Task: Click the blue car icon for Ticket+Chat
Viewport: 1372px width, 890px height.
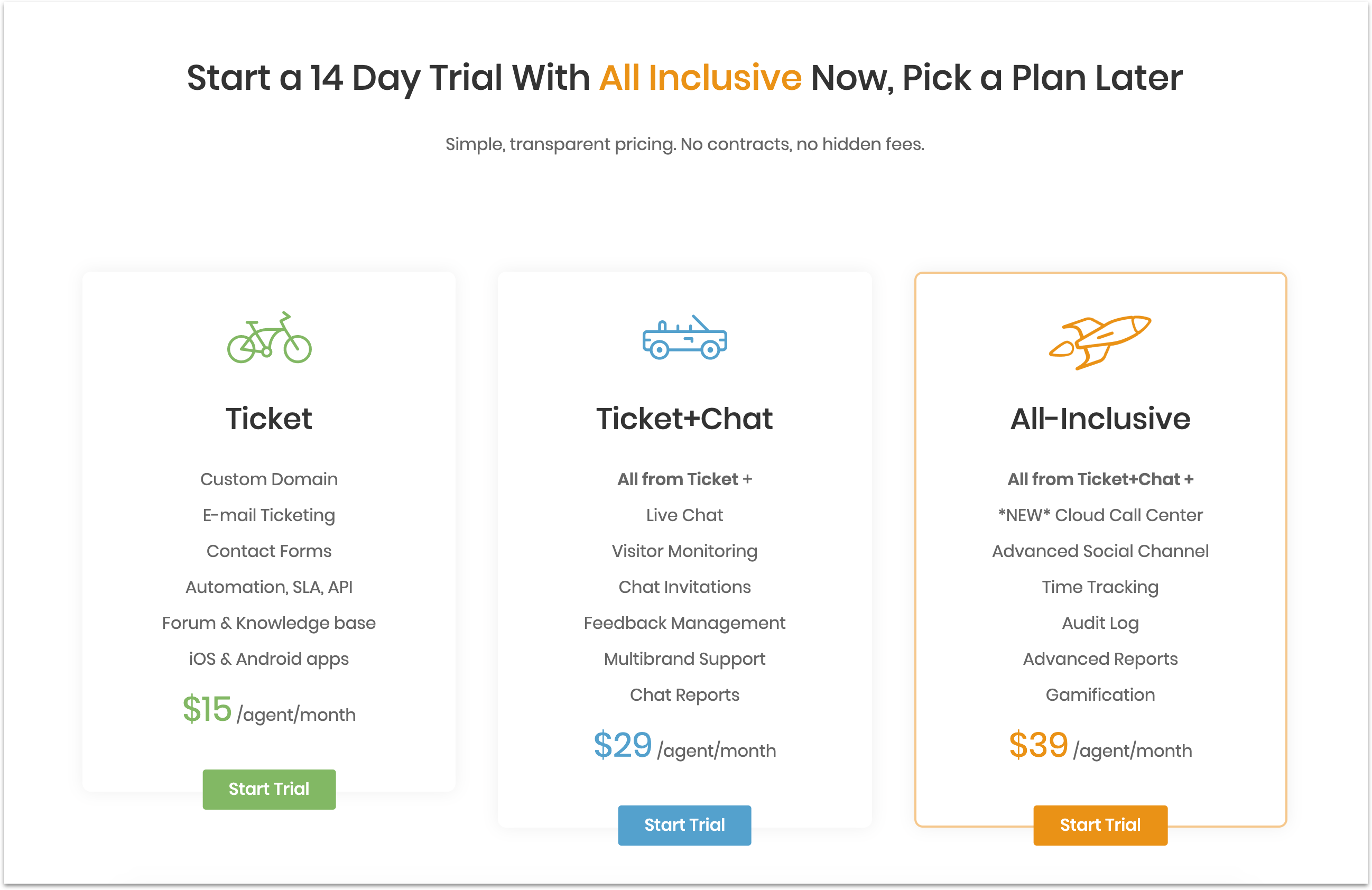Action: [684, 337]
